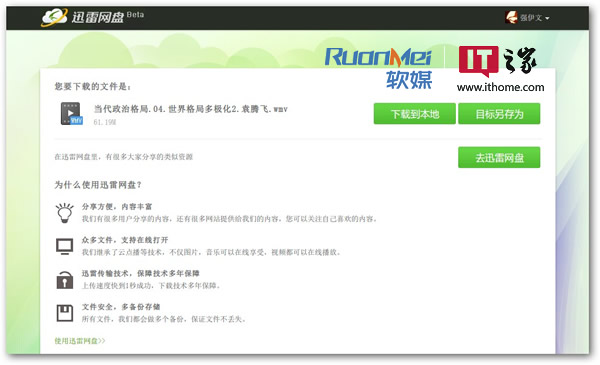Click the Xunlei cloud logo icon
Screen dimensions: 600x365
[54, 17]
